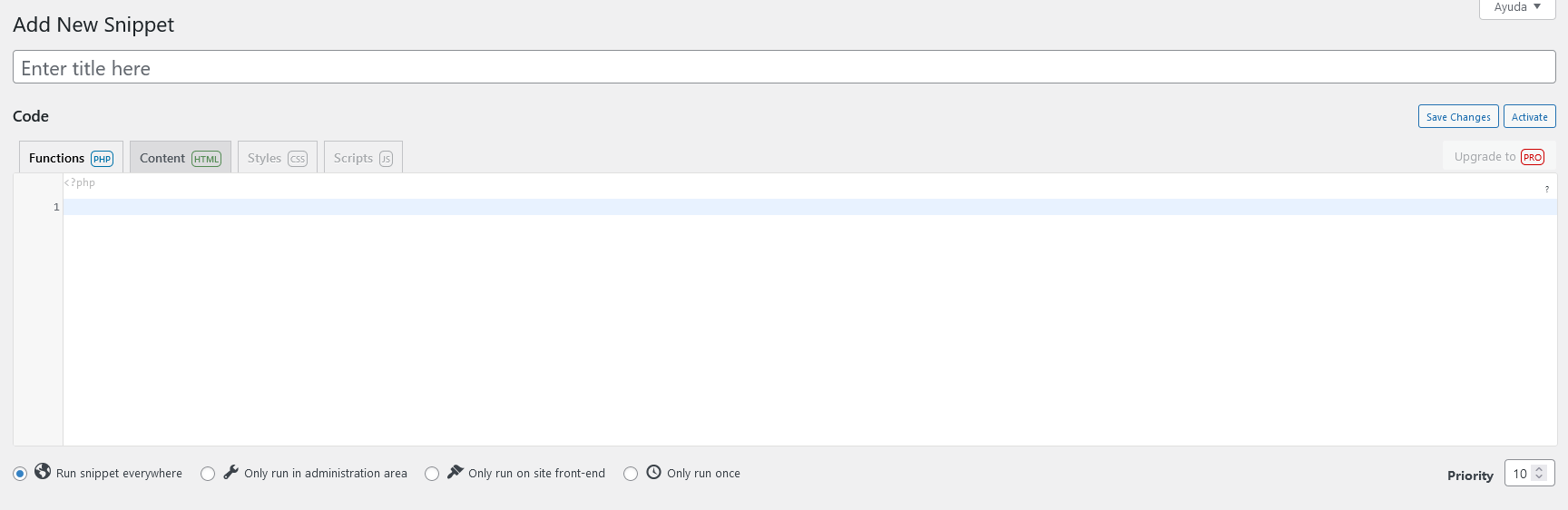Click the wrench icon for administration area
The width and height of the screenshot is (1568, 510).
click(230, 472)
